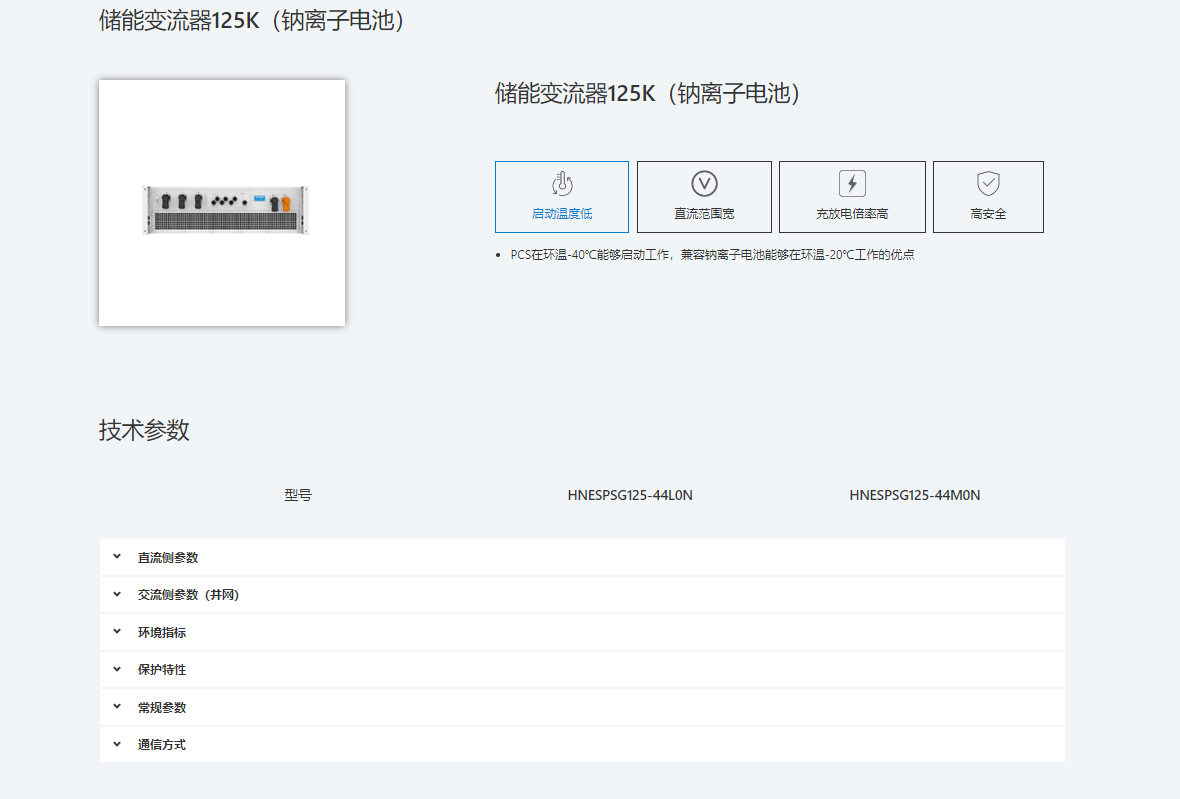The height and width of the screenshot is (799, 1180).
Task: Select the 直流范围宽 icon
Action: pyautogui.click(x=704, y=196)
